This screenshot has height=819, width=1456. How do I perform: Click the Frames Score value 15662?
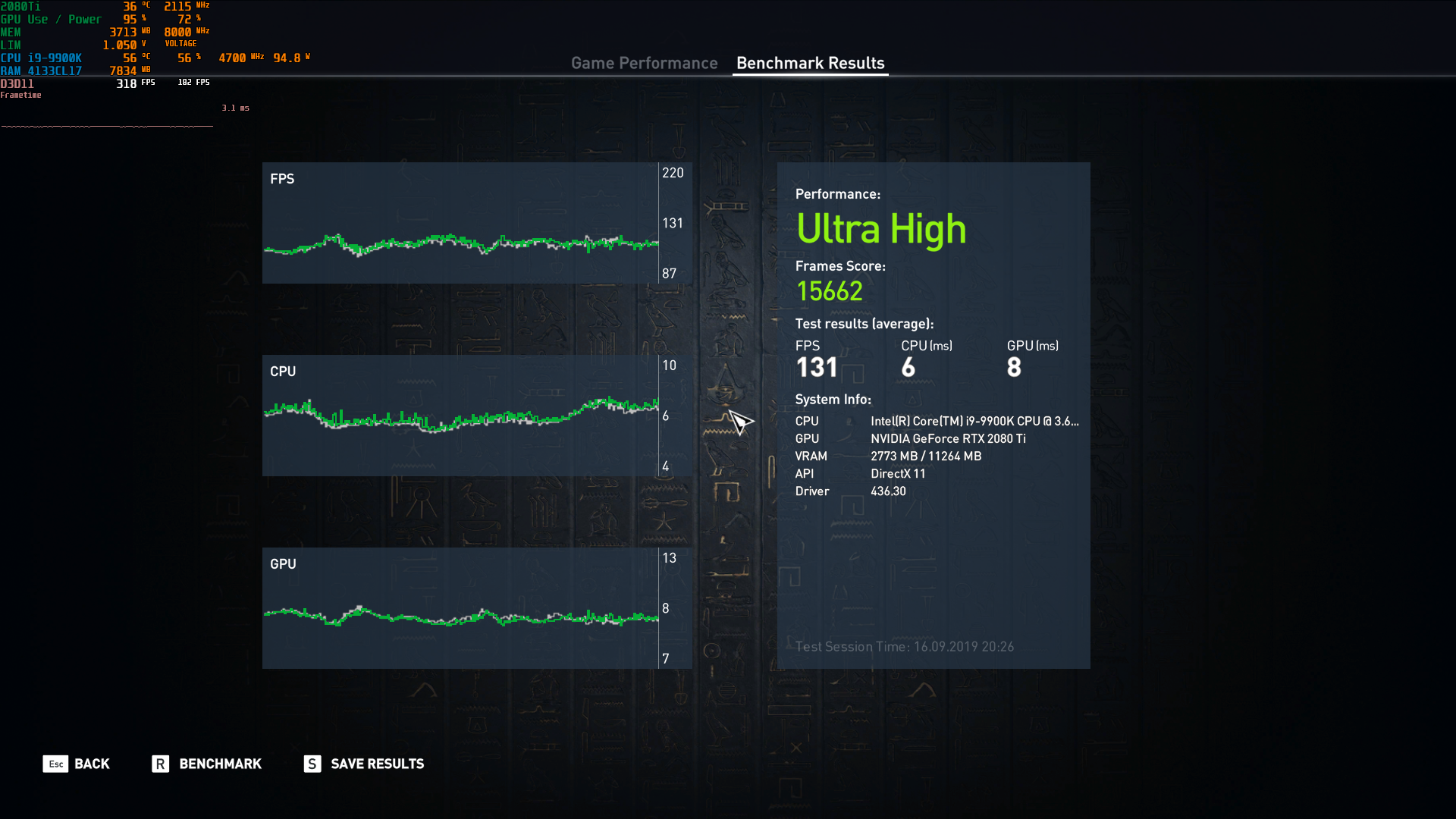click(829, 290)
